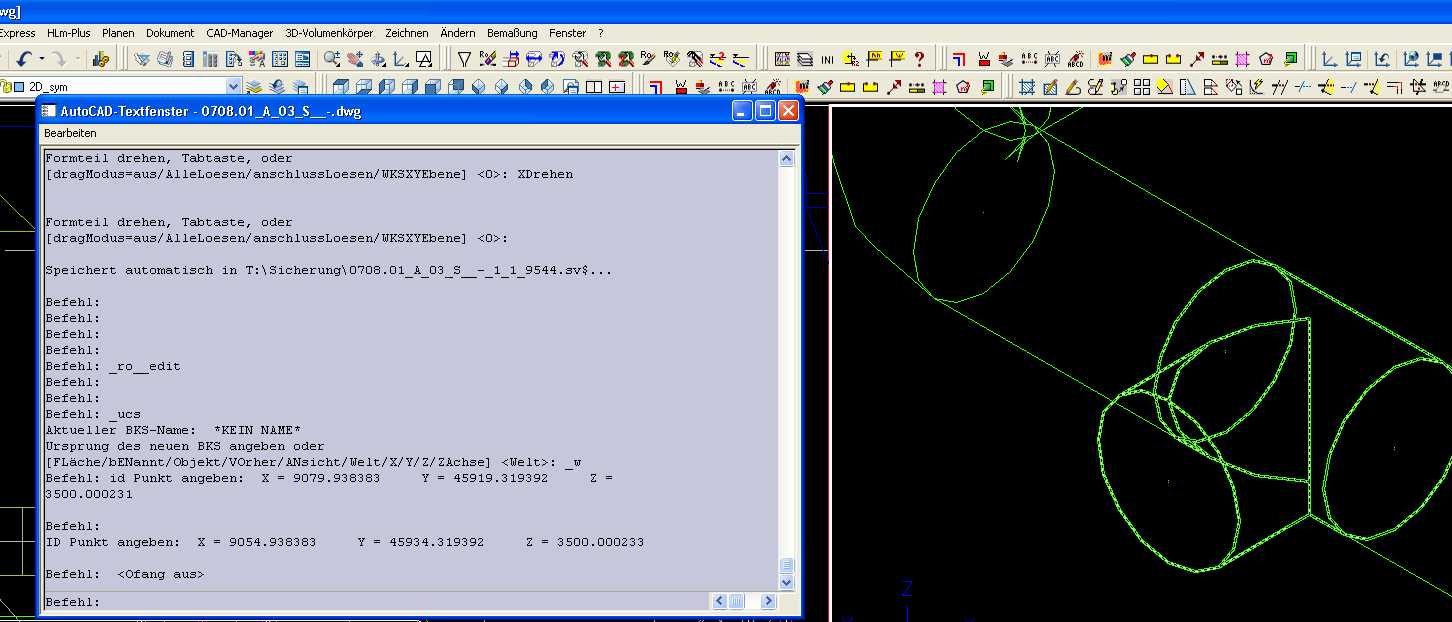Switch to Left view cube icon
1452x622 pixels.
tap(388, 87)
